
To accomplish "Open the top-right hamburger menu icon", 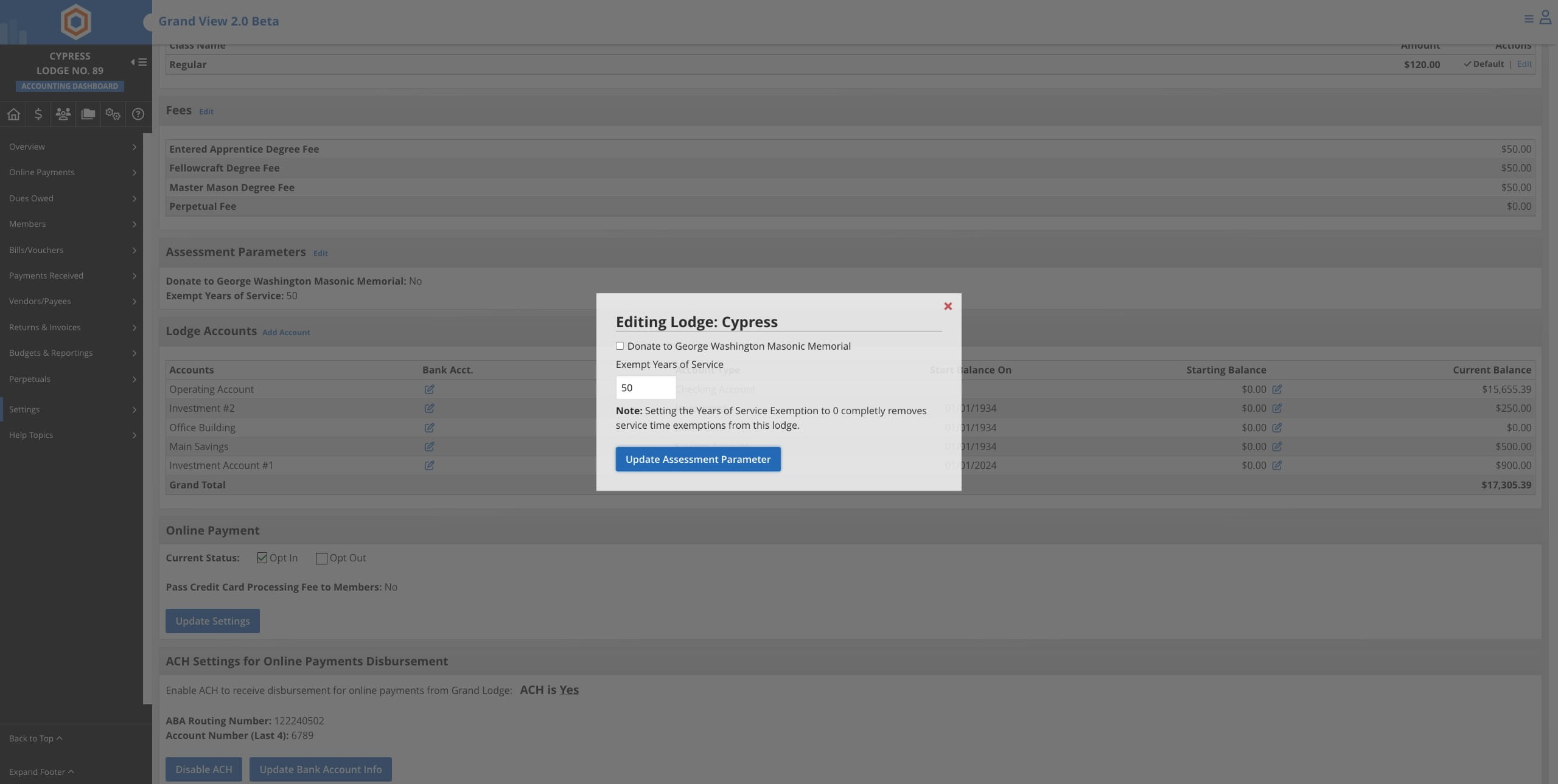I will (1528, 19).
